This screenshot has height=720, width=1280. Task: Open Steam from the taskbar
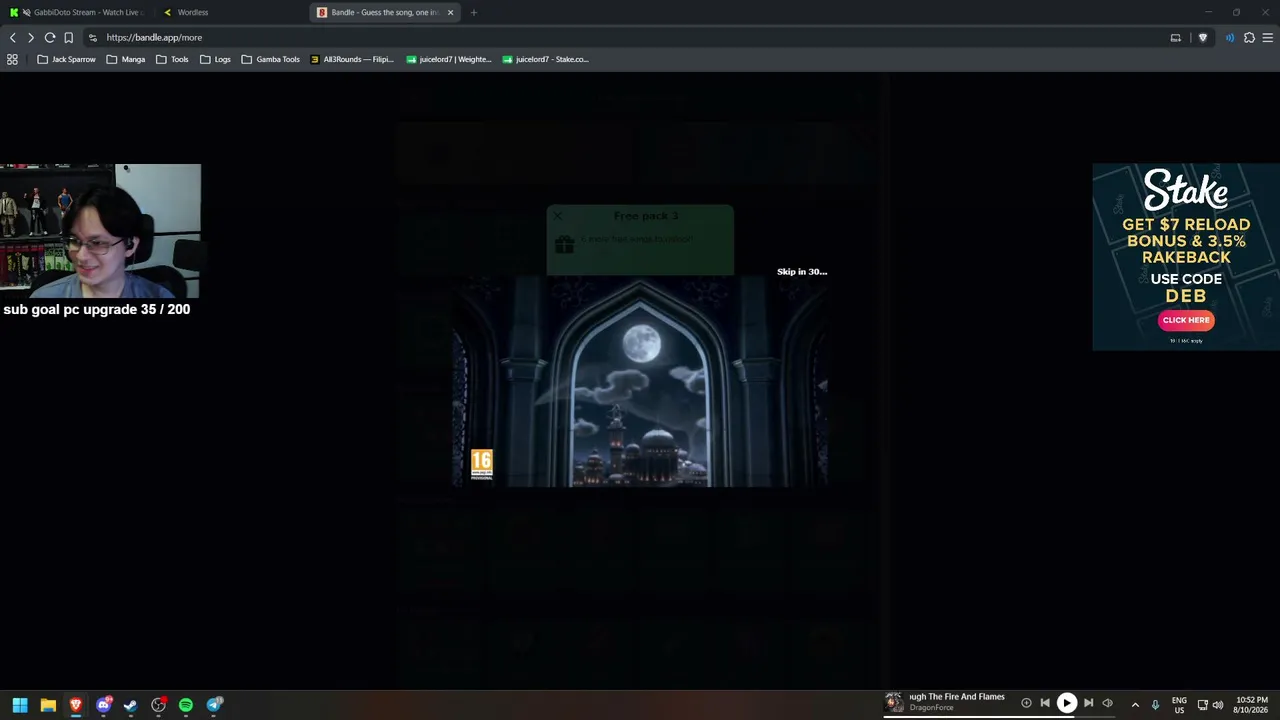coord(130,705)
